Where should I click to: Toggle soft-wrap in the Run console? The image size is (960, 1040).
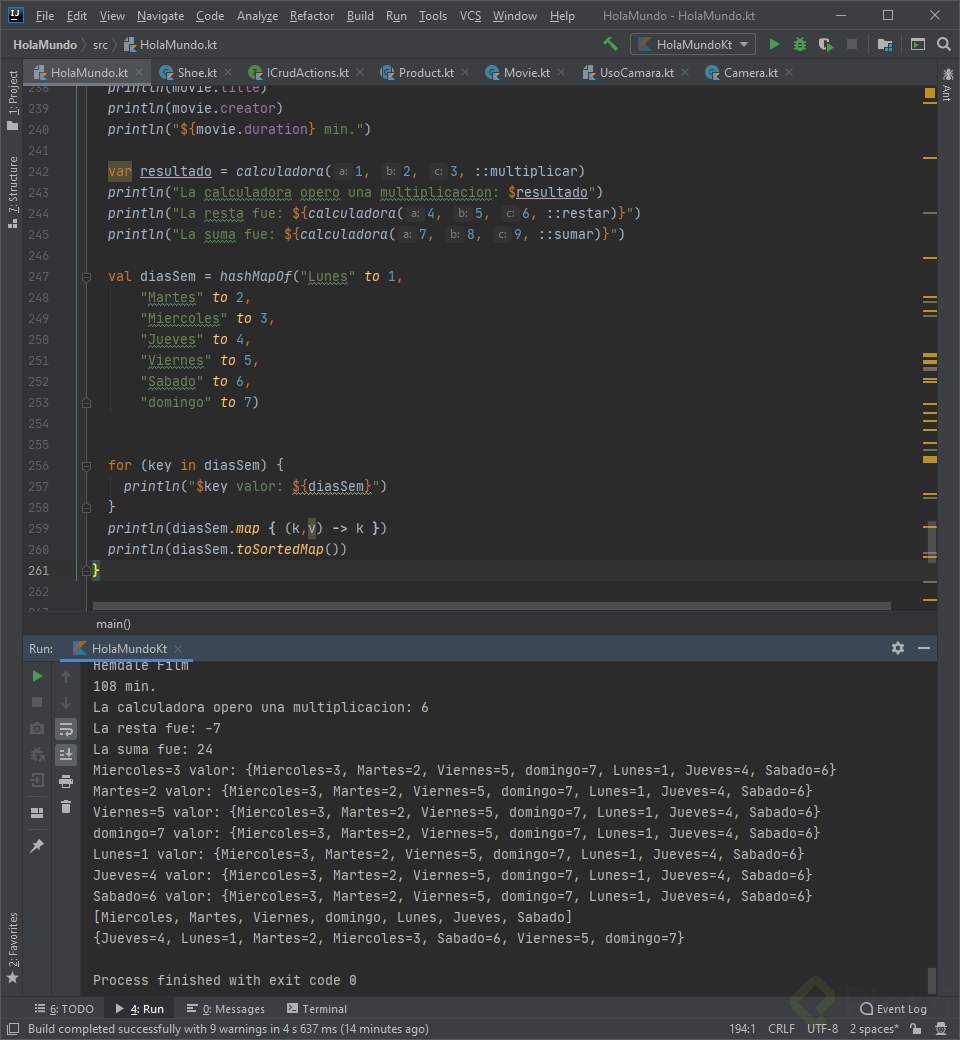[x=66, y=729]
